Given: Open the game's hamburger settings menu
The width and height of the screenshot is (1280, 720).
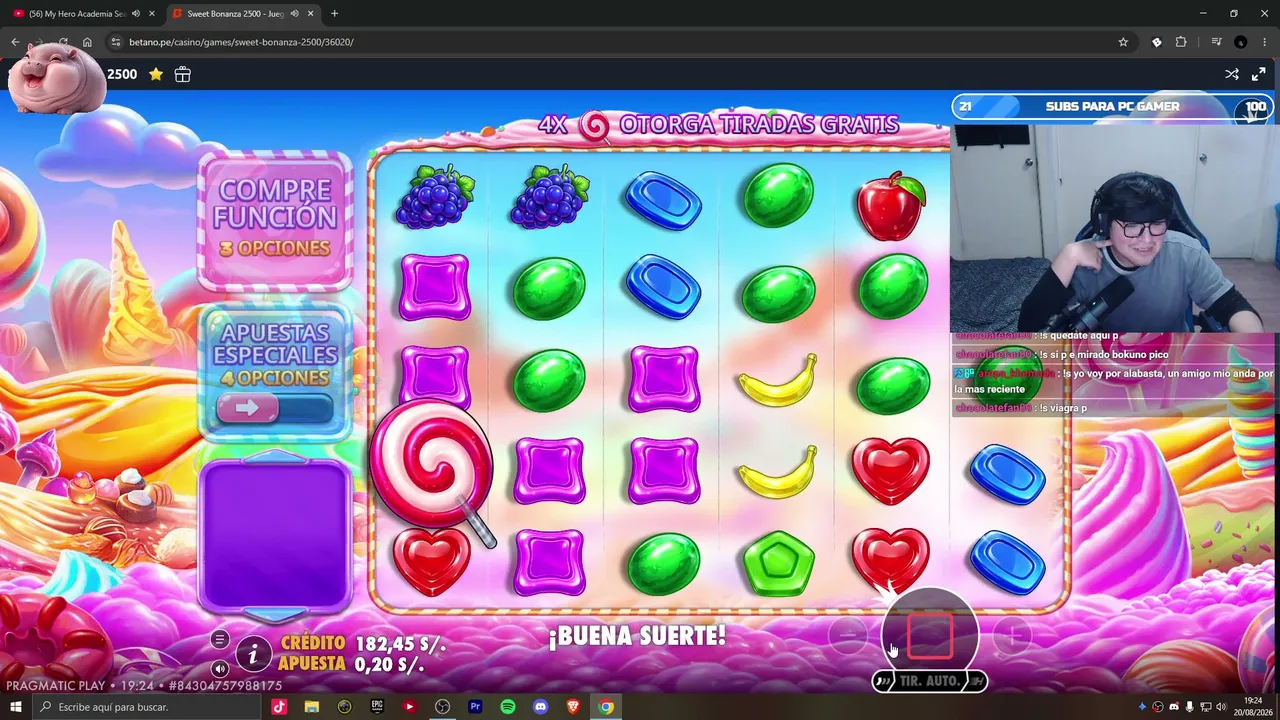Looking at the screenshot, I should pos(220,640).
